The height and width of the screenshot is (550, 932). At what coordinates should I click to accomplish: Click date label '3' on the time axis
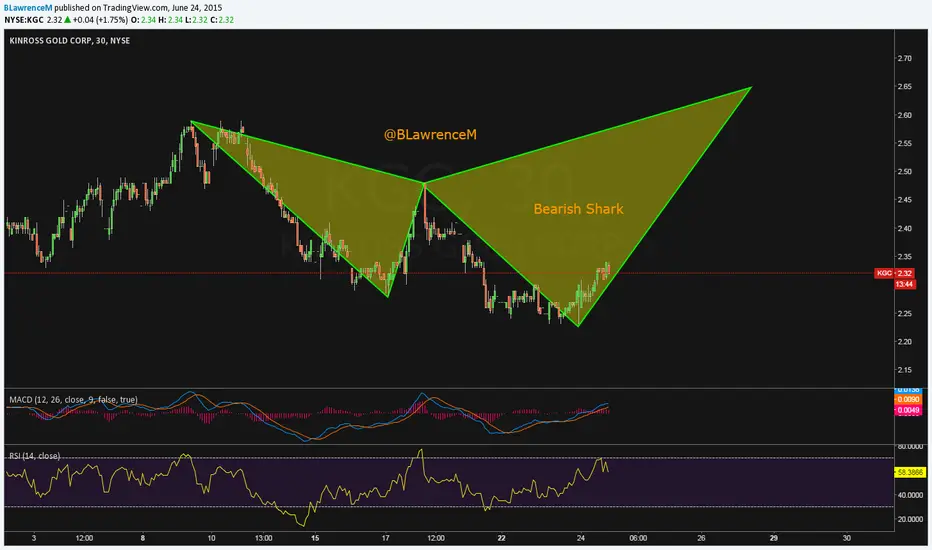[34, 538]
